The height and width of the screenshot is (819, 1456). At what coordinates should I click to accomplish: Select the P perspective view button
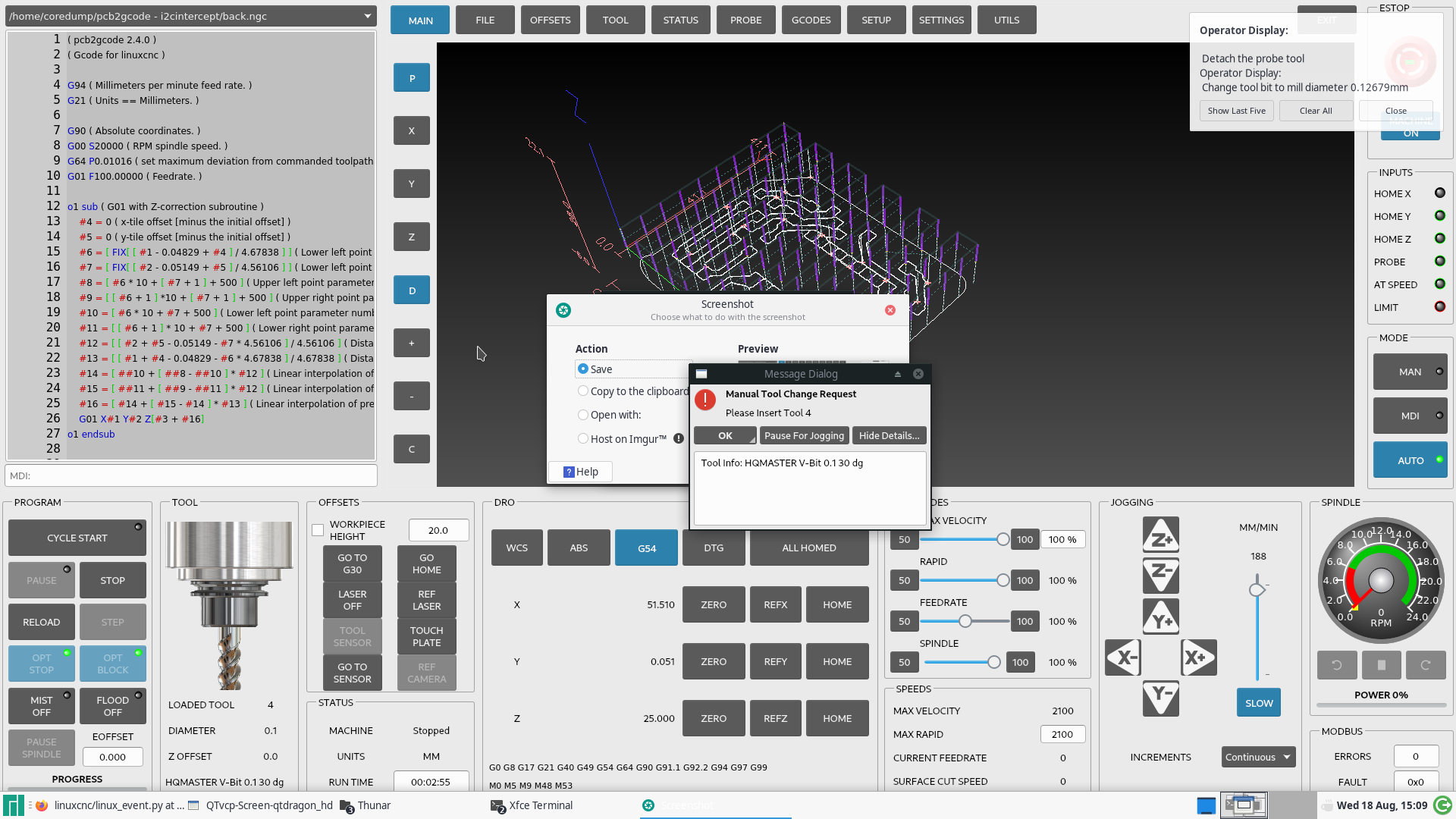tap(412, 77)
